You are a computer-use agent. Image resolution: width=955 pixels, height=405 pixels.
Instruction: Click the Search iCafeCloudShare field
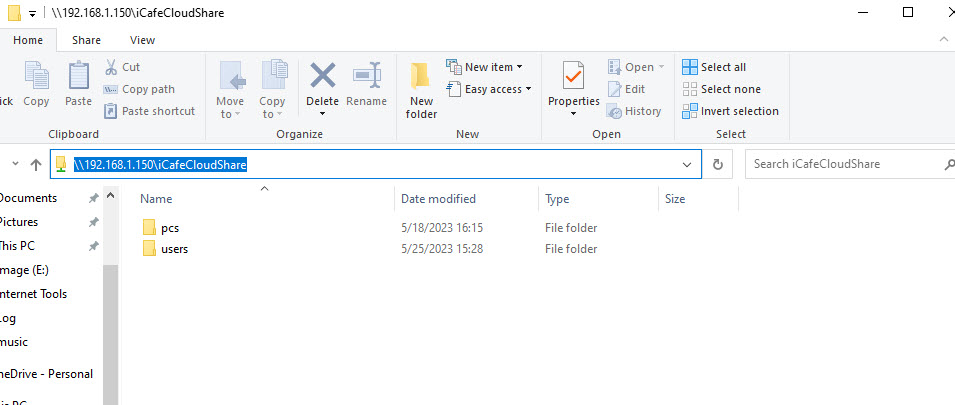click(x=840, y=164)
